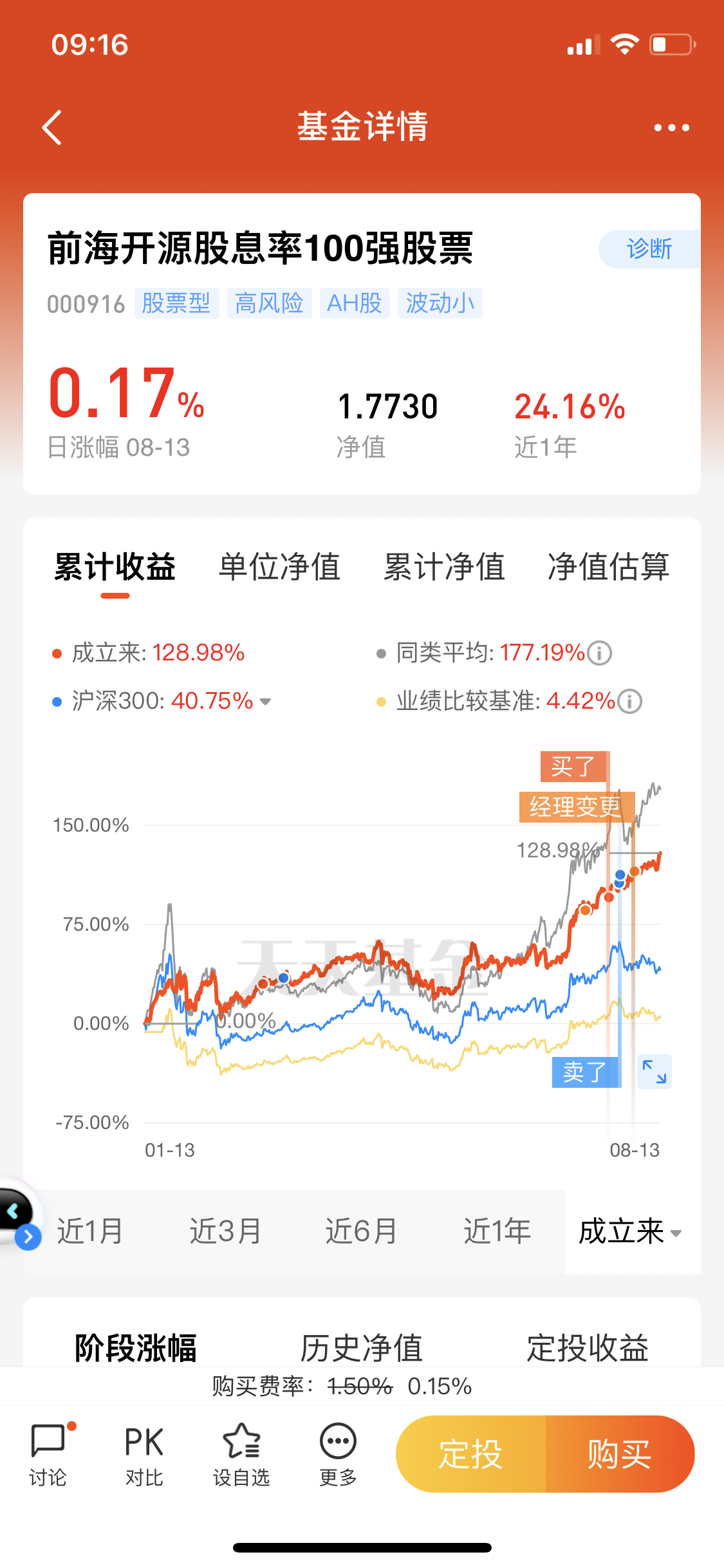Expand chart to fullscreen icon
Image resolution: width=724 pixels, height=1568 pixels.
[654, 1072]
